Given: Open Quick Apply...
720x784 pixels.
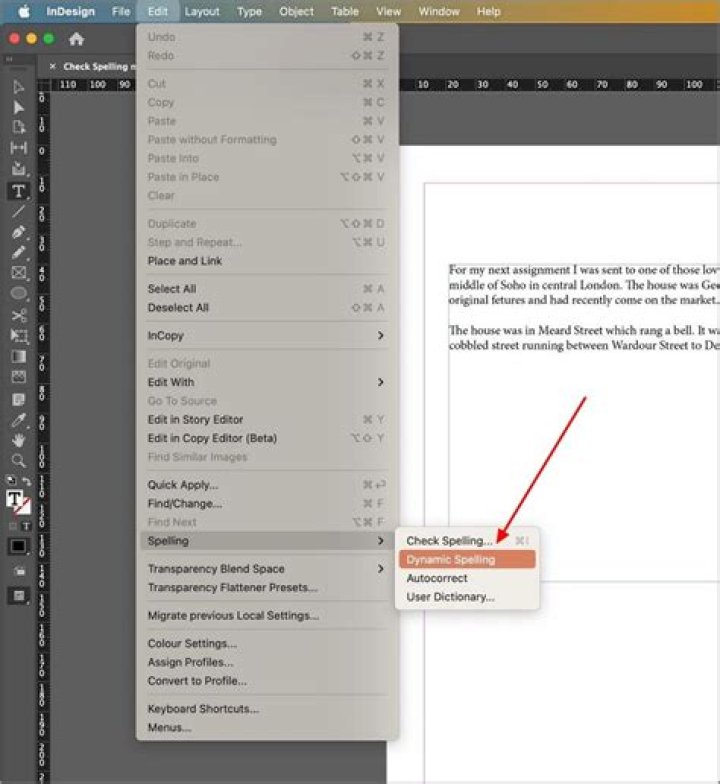Looking at the screenshot, I should coord(267,484).
